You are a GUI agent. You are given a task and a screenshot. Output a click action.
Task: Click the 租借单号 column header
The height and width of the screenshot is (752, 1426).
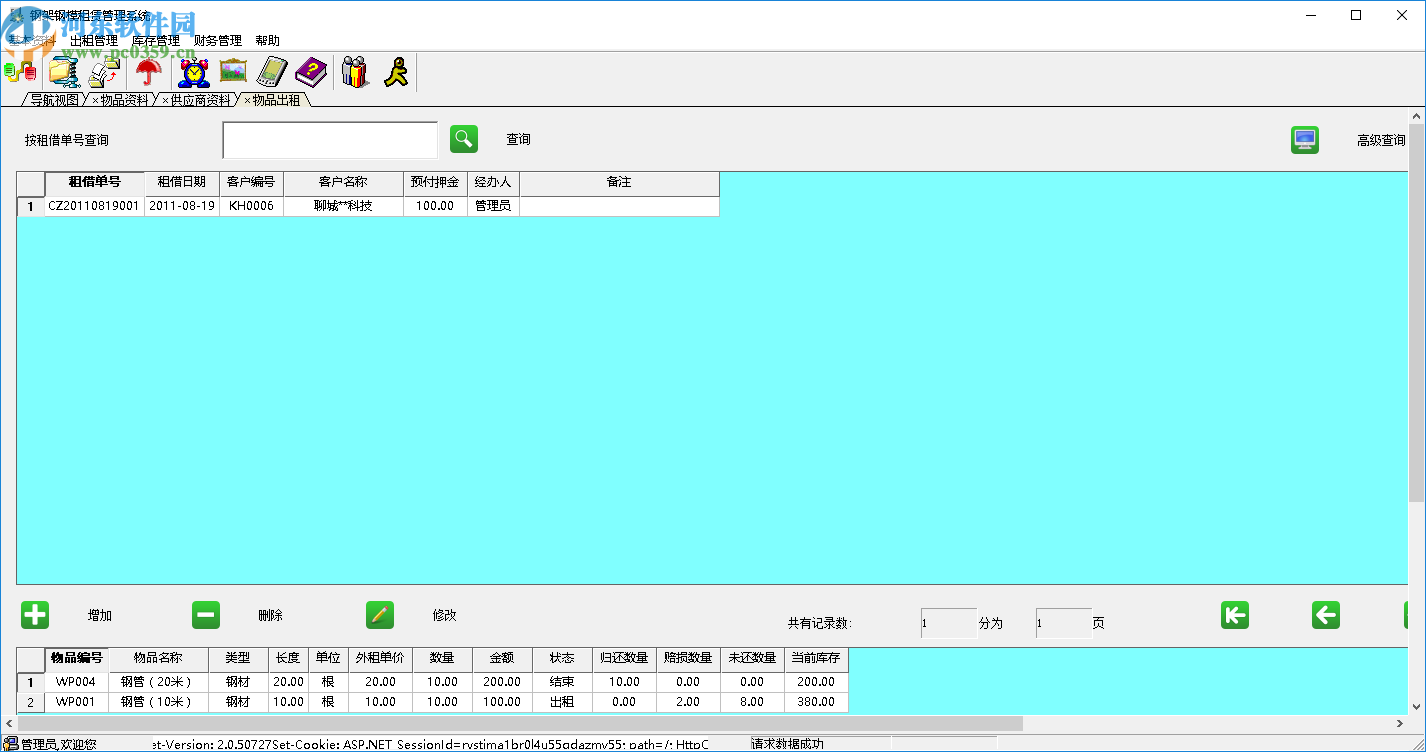pos(94,183)
